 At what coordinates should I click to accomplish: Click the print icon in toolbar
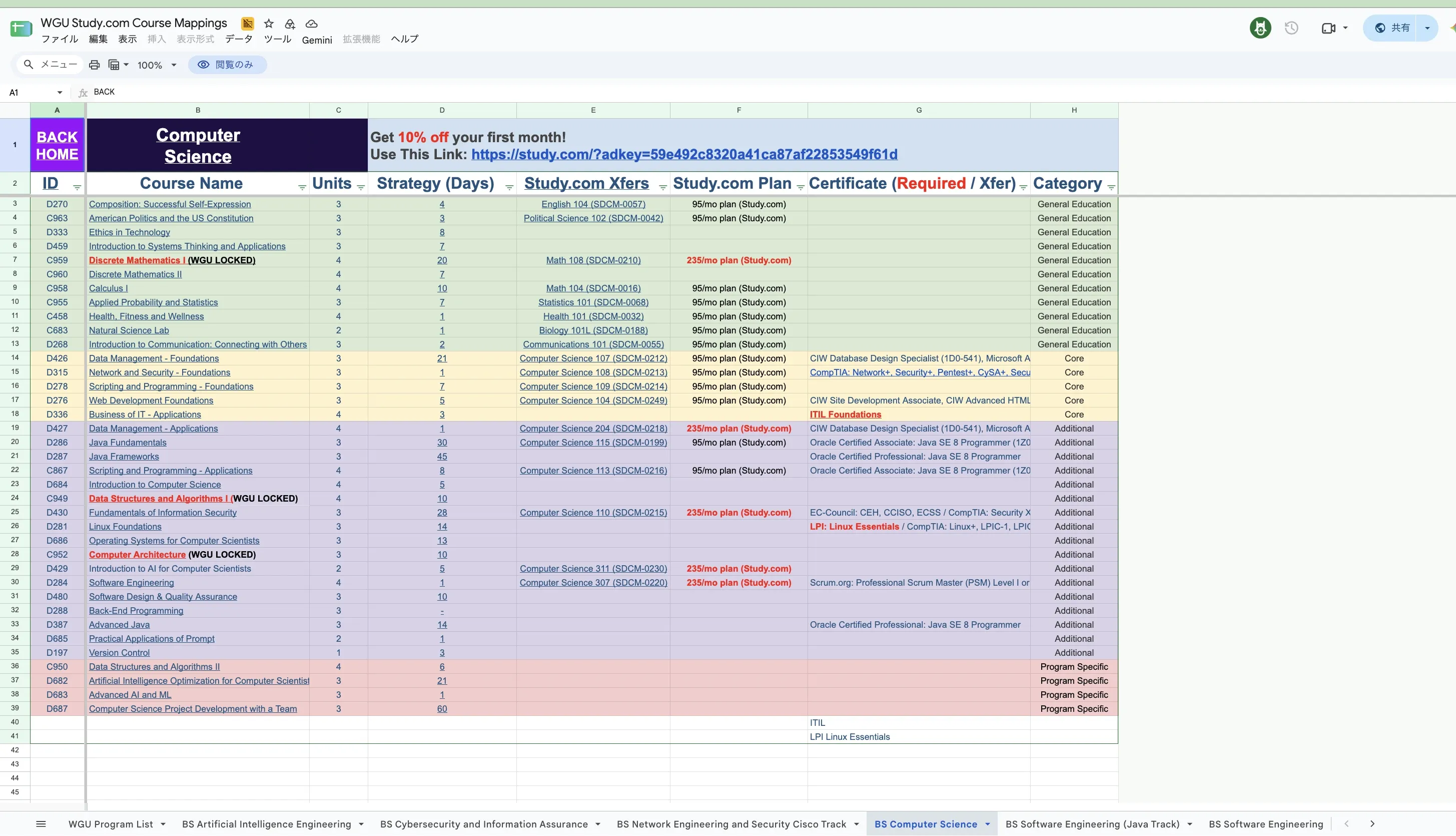coord(94,65)
